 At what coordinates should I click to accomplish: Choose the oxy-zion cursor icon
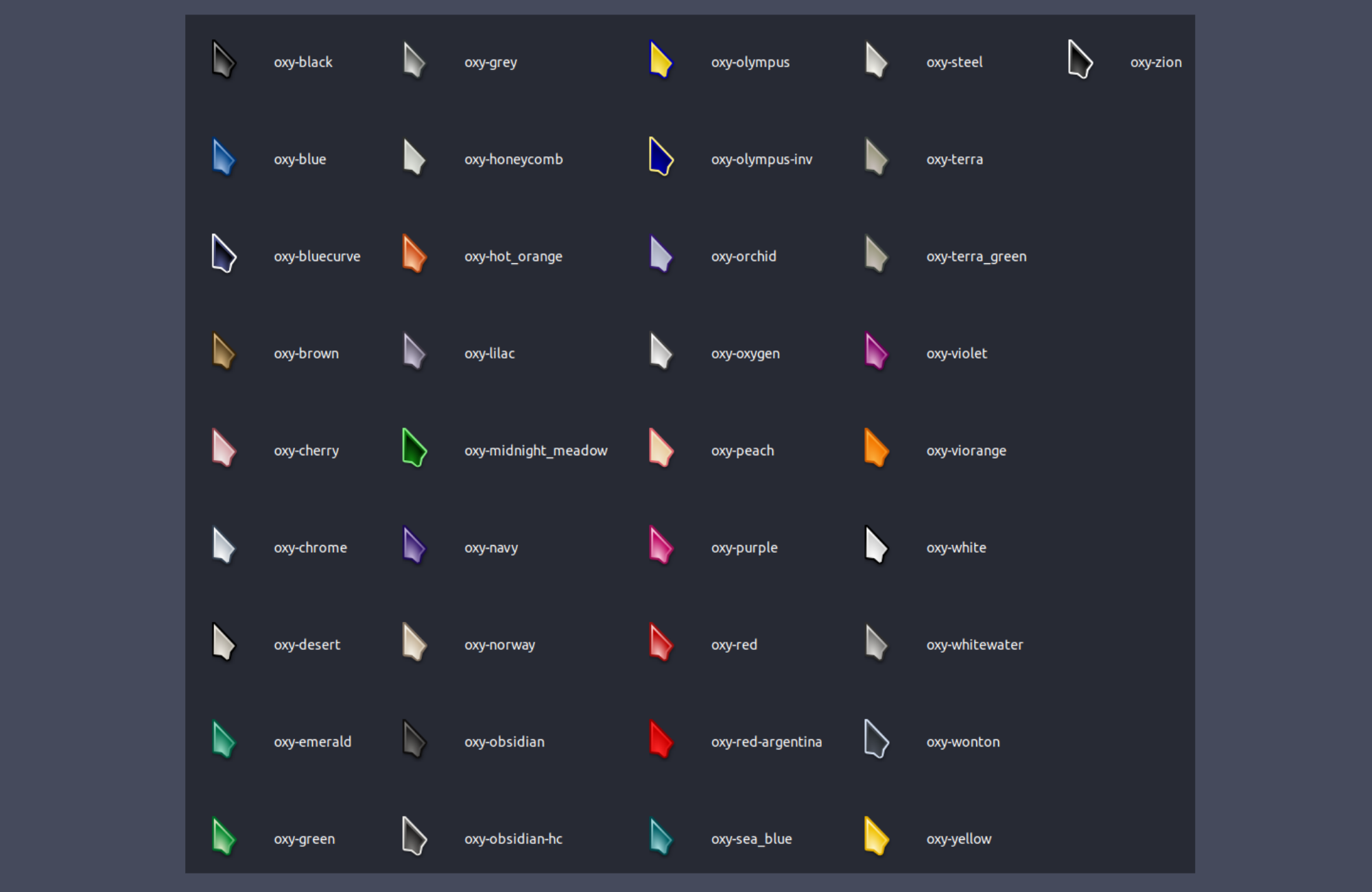coord(1080,60)
